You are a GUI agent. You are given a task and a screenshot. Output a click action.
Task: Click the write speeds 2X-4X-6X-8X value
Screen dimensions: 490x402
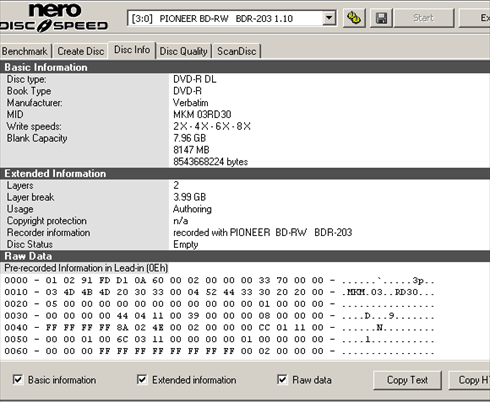[x=212, y=126]
